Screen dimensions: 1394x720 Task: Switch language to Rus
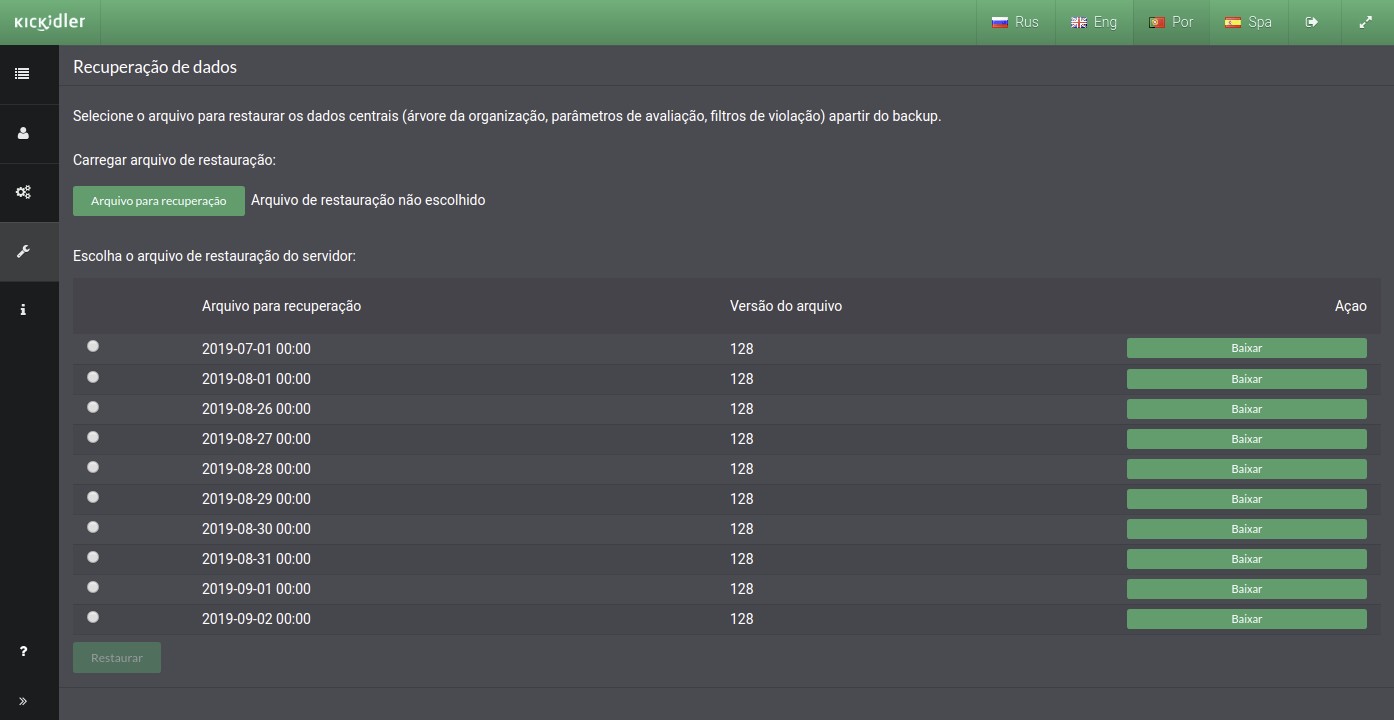(x=1015, y=22)
